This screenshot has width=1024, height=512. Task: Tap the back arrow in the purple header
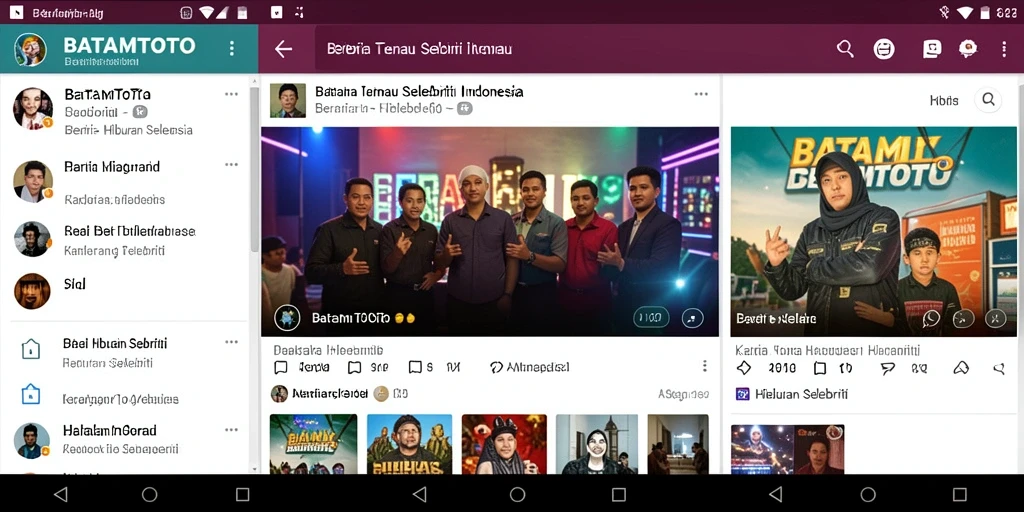pyautogui.click(x=283, y=49)
